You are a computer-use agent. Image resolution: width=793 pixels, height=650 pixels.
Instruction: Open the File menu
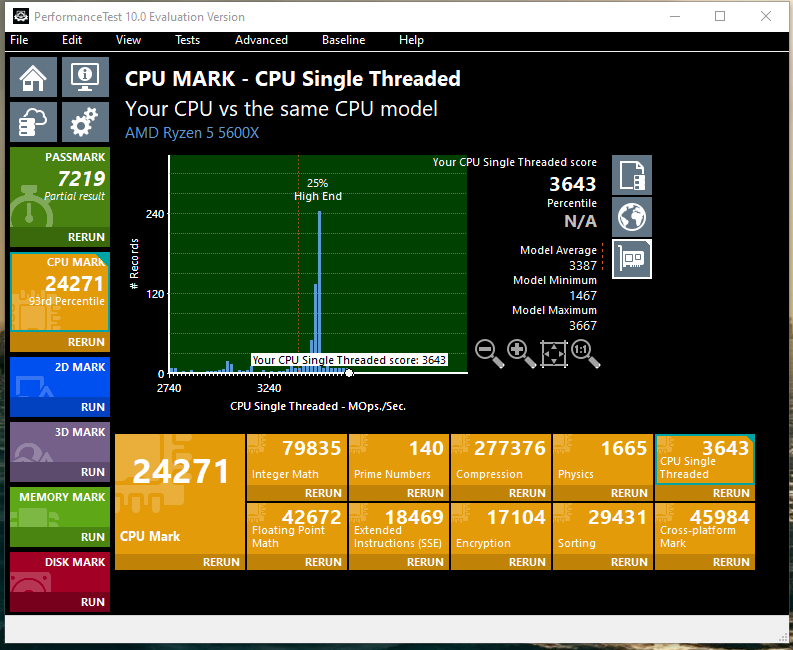[x=19, y=40]
